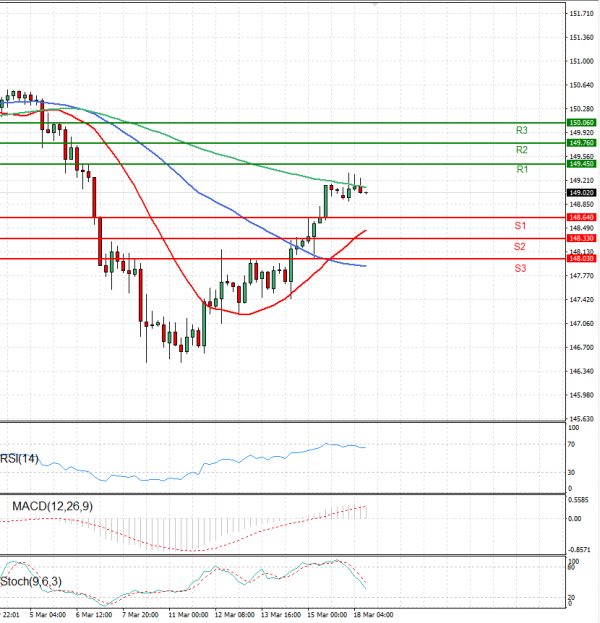The image size is (600, 623).
Task: Click the RSI(14) indicator label
Action: pos(19,459)
